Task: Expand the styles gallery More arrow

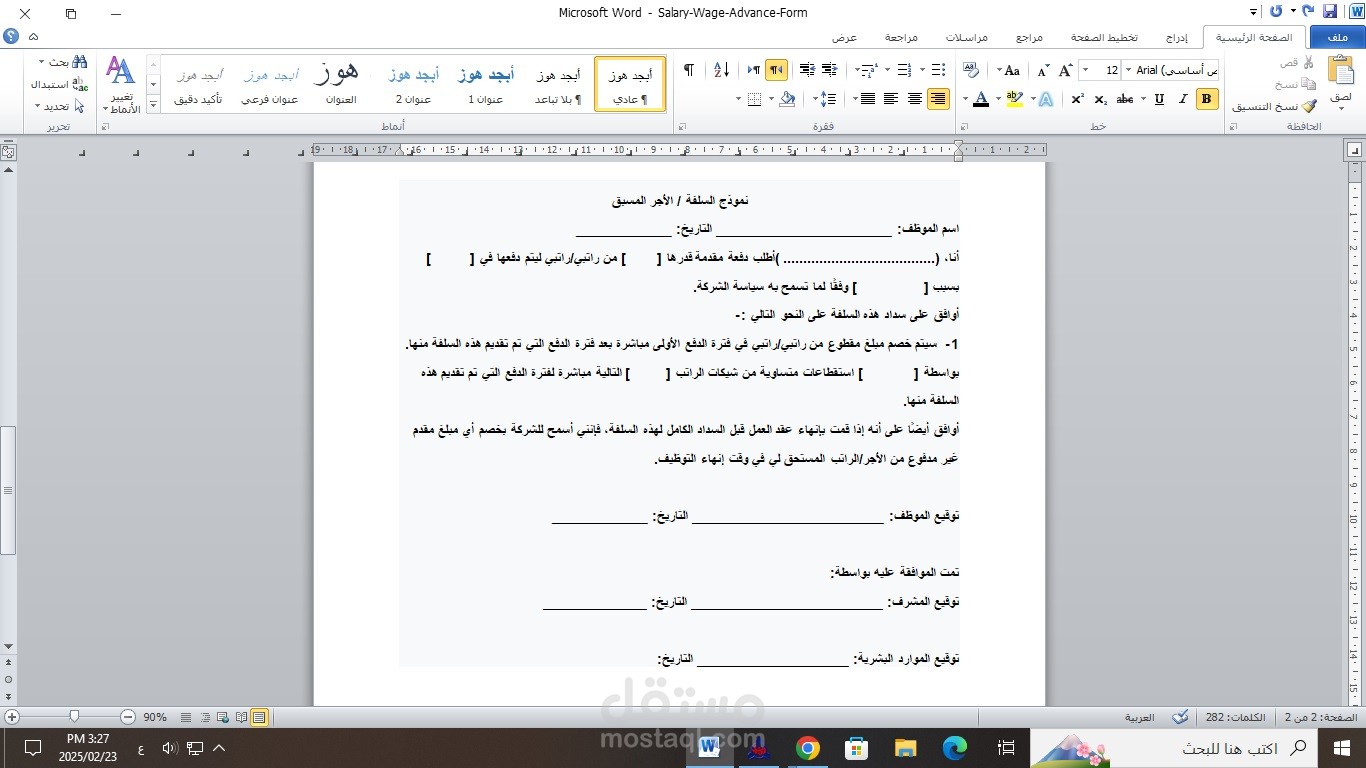Action: click(153, 106)
